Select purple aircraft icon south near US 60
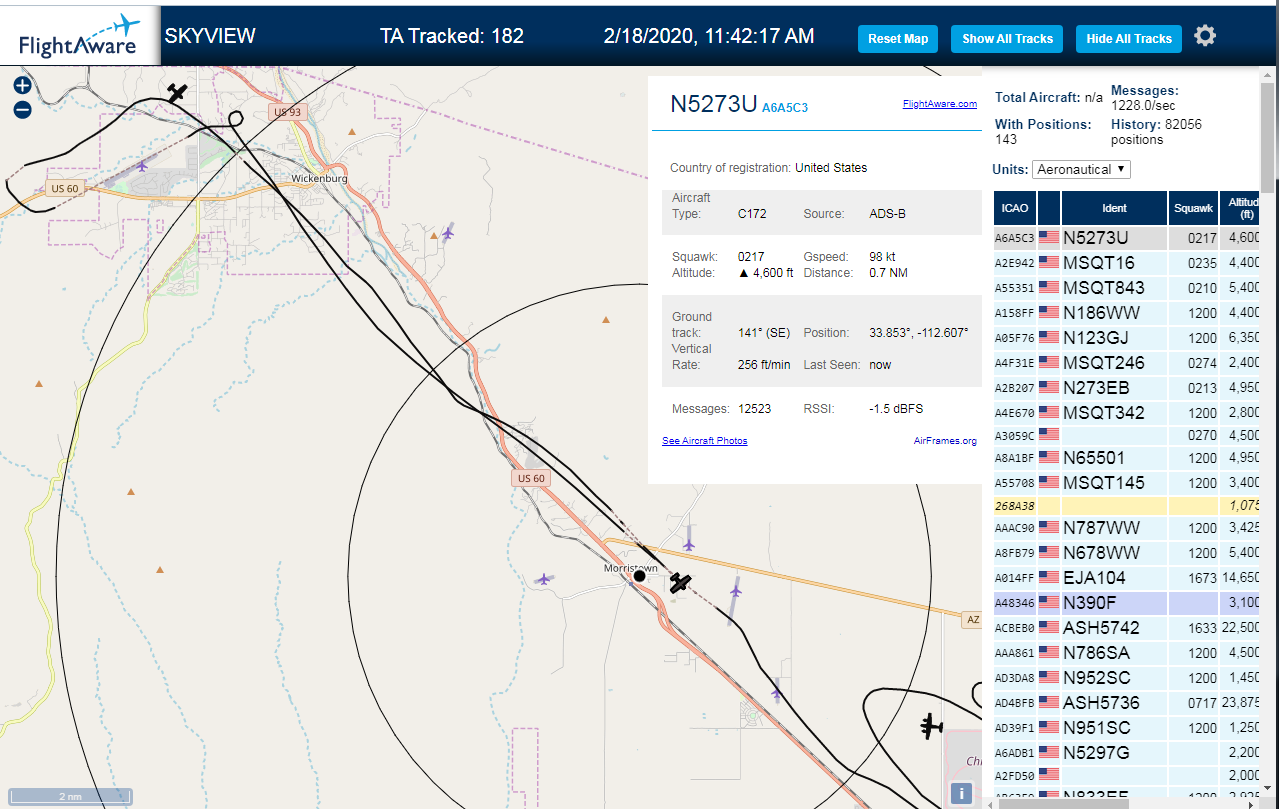The image size is (1279, 809). pos(776,692)
